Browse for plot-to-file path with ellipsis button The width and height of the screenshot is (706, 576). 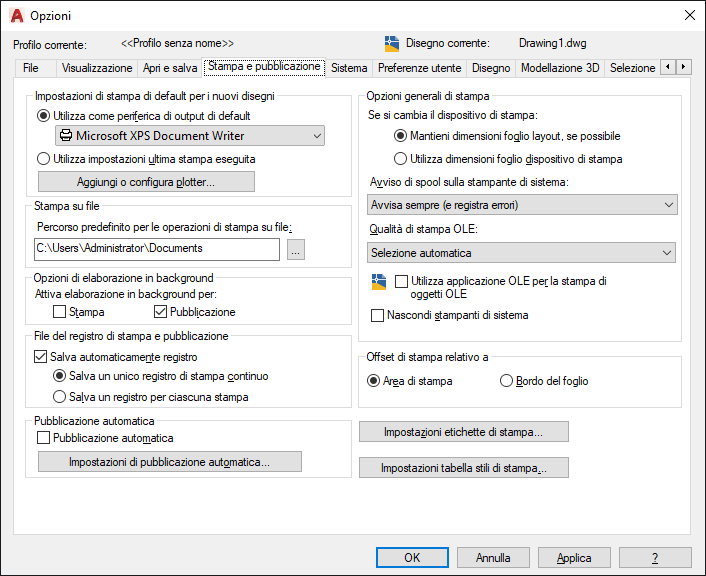pos(296,249)
